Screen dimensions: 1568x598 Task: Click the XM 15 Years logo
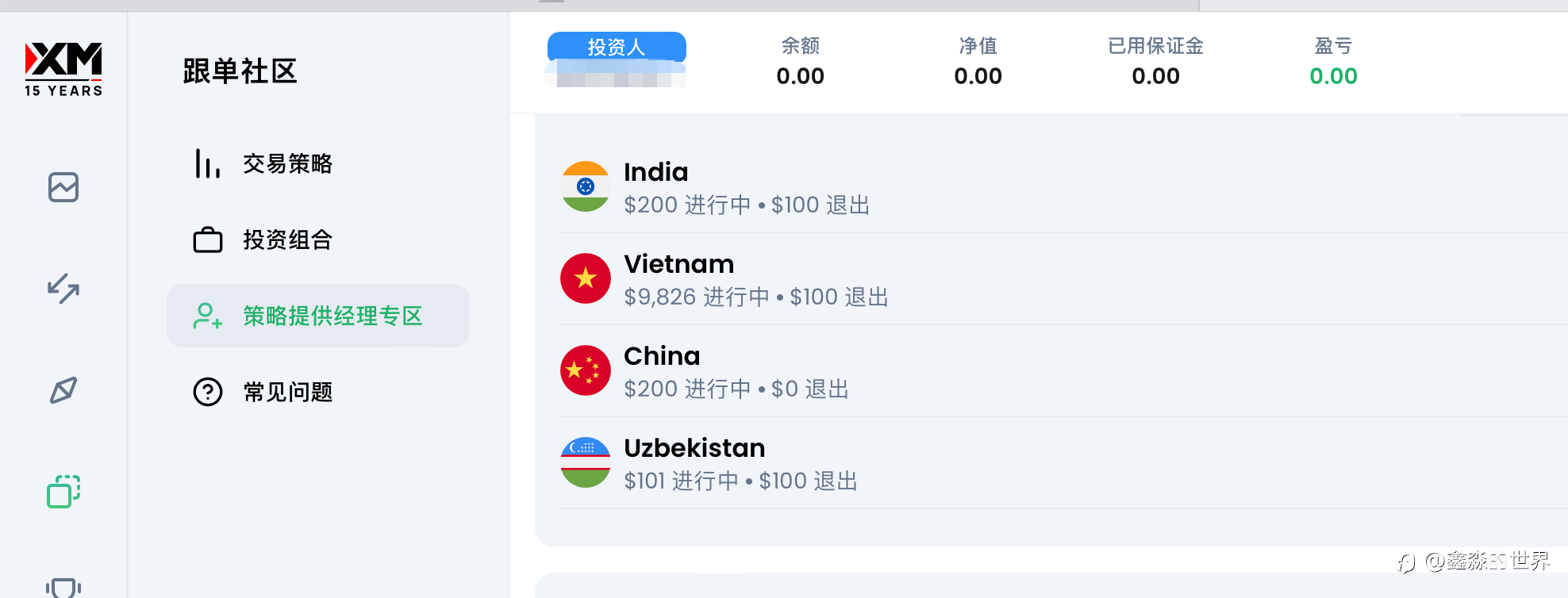coord(63,69)
